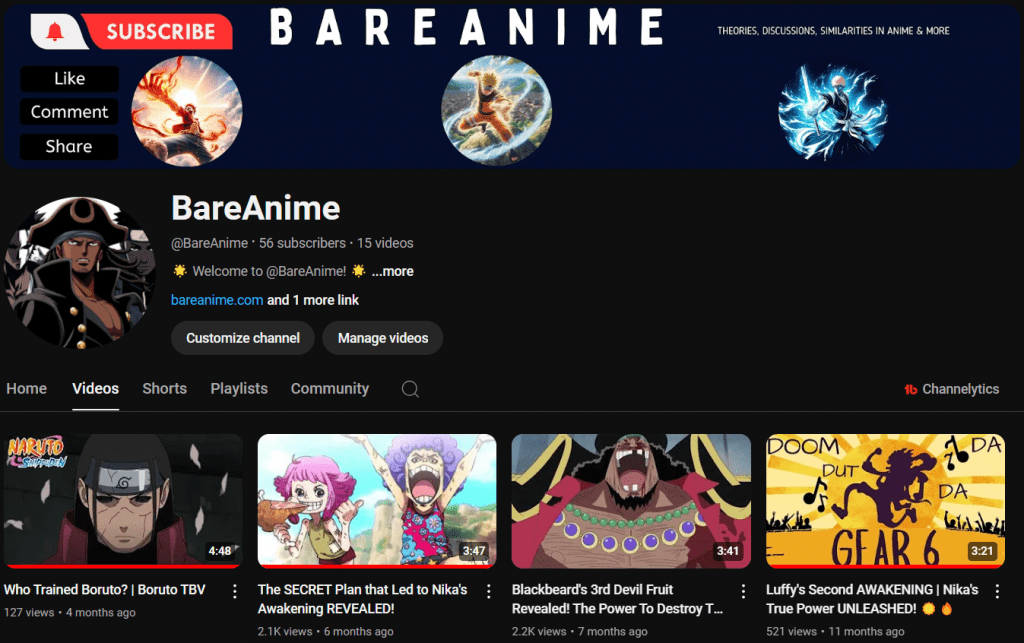Open options menu for SECRET Plan Nika video
The height and width of the screenshot is (643, 1024).
pyautogui.click(x=488, y=591)
